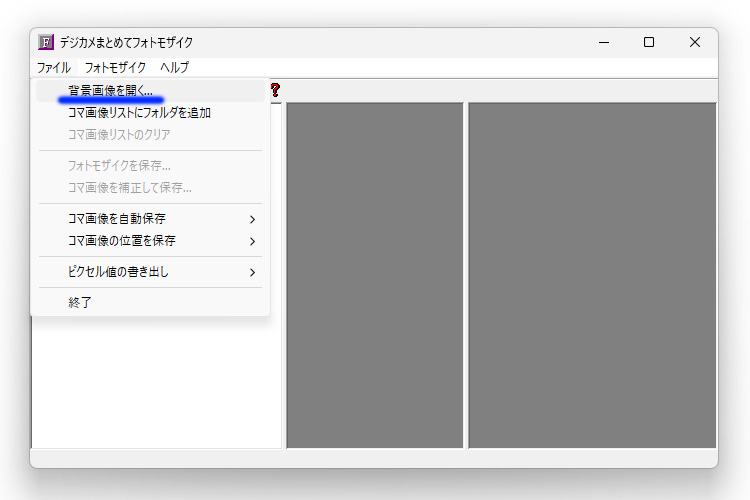Open the ヘルプ menu
Viewport: 750px width, 500px height.
coord(174,67)
